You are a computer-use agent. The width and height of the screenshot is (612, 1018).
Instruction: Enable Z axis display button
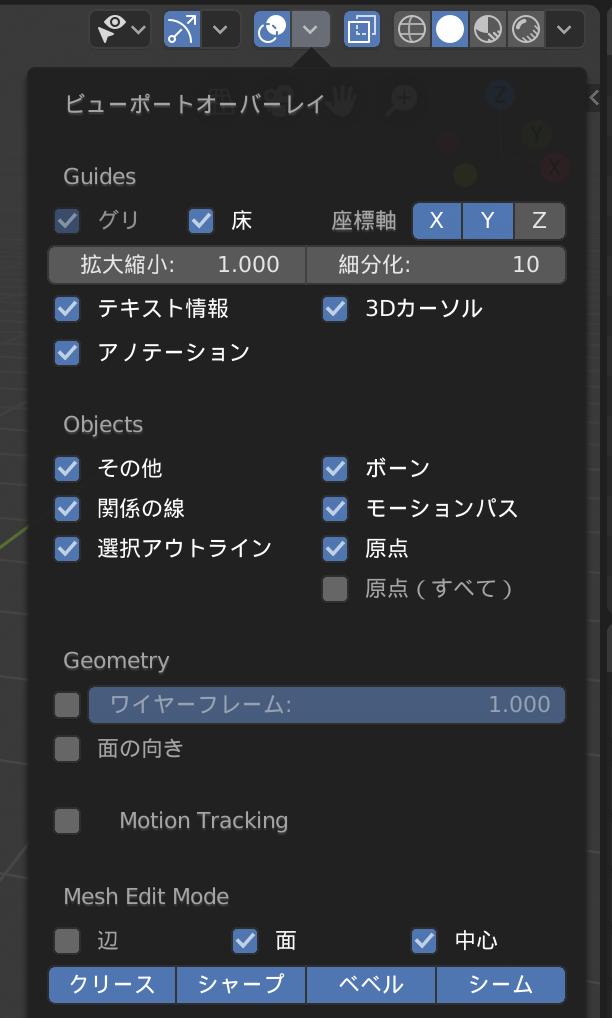(539, 221)
